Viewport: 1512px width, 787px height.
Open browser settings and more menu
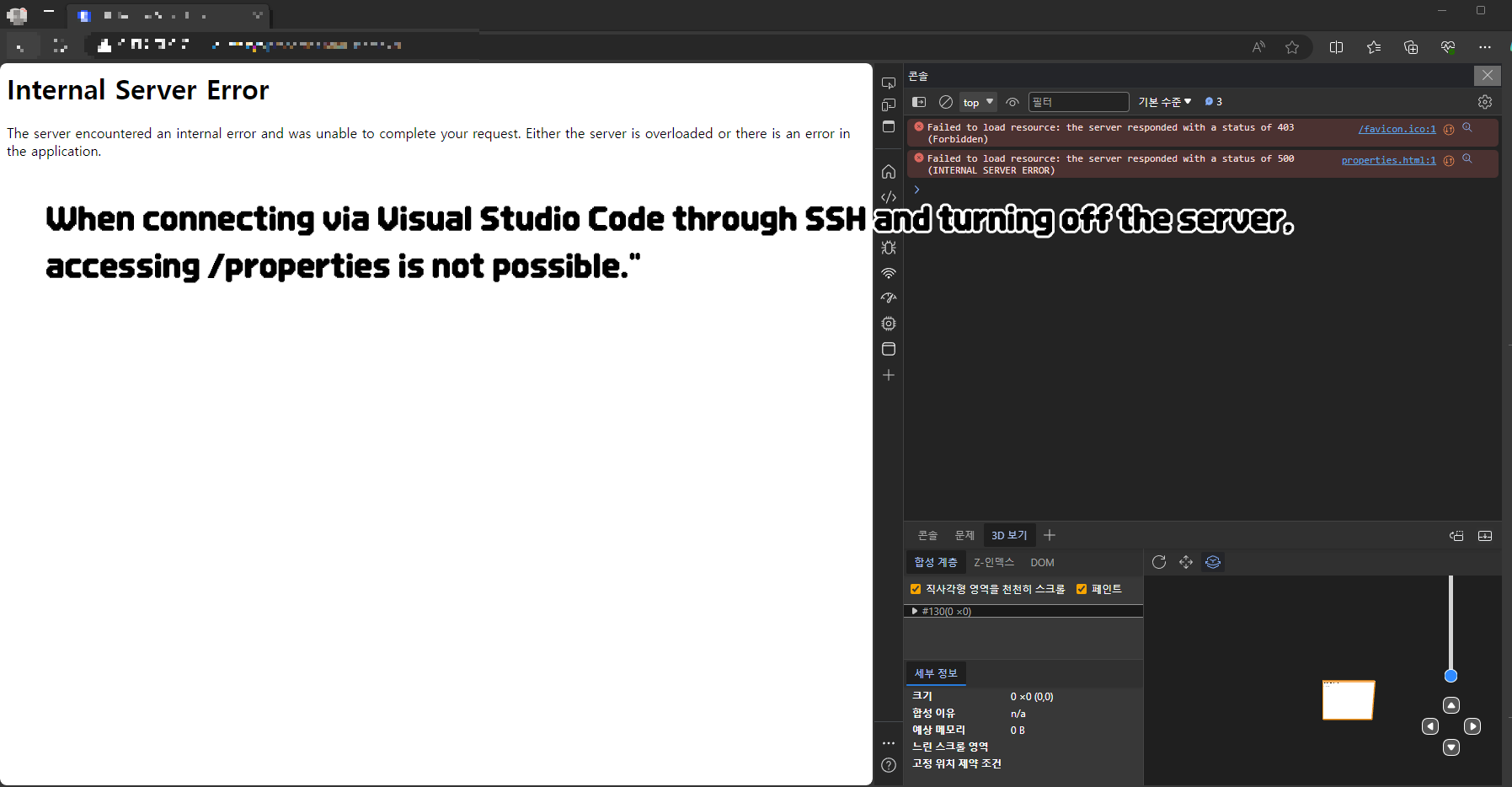point(1485,47)
